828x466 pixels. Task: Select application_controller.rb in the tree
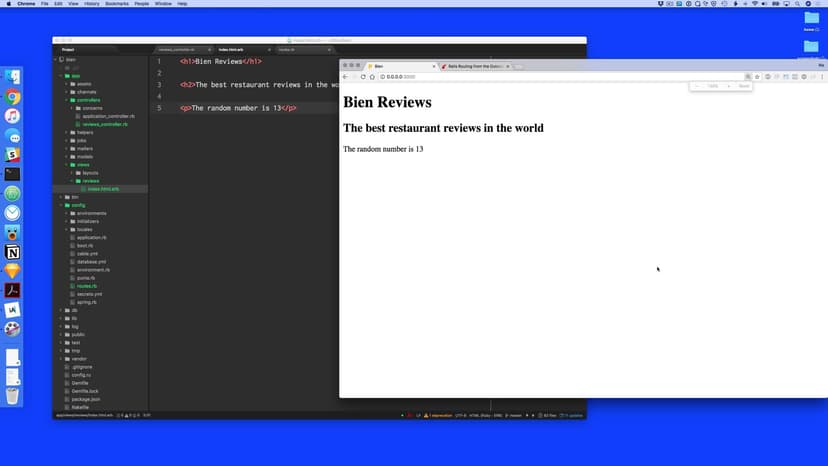(x=108, y=116)
